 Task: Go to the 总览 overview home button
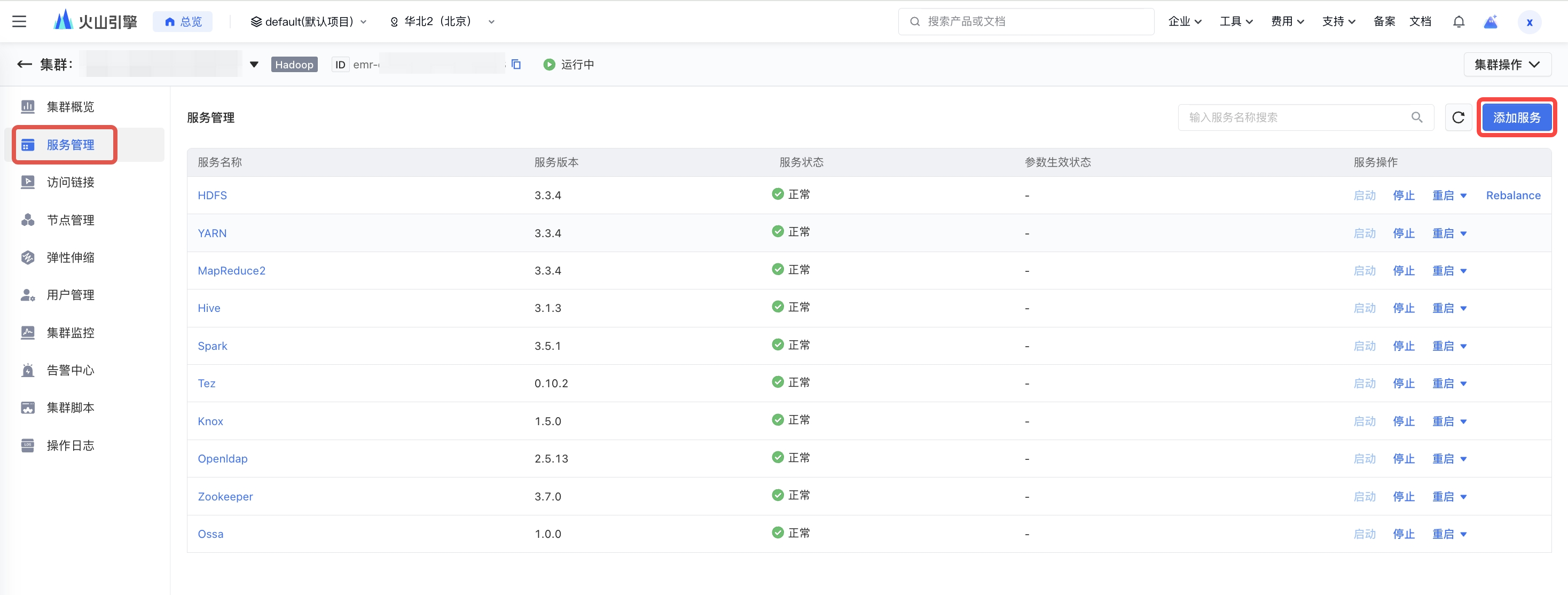pos(183,22)
